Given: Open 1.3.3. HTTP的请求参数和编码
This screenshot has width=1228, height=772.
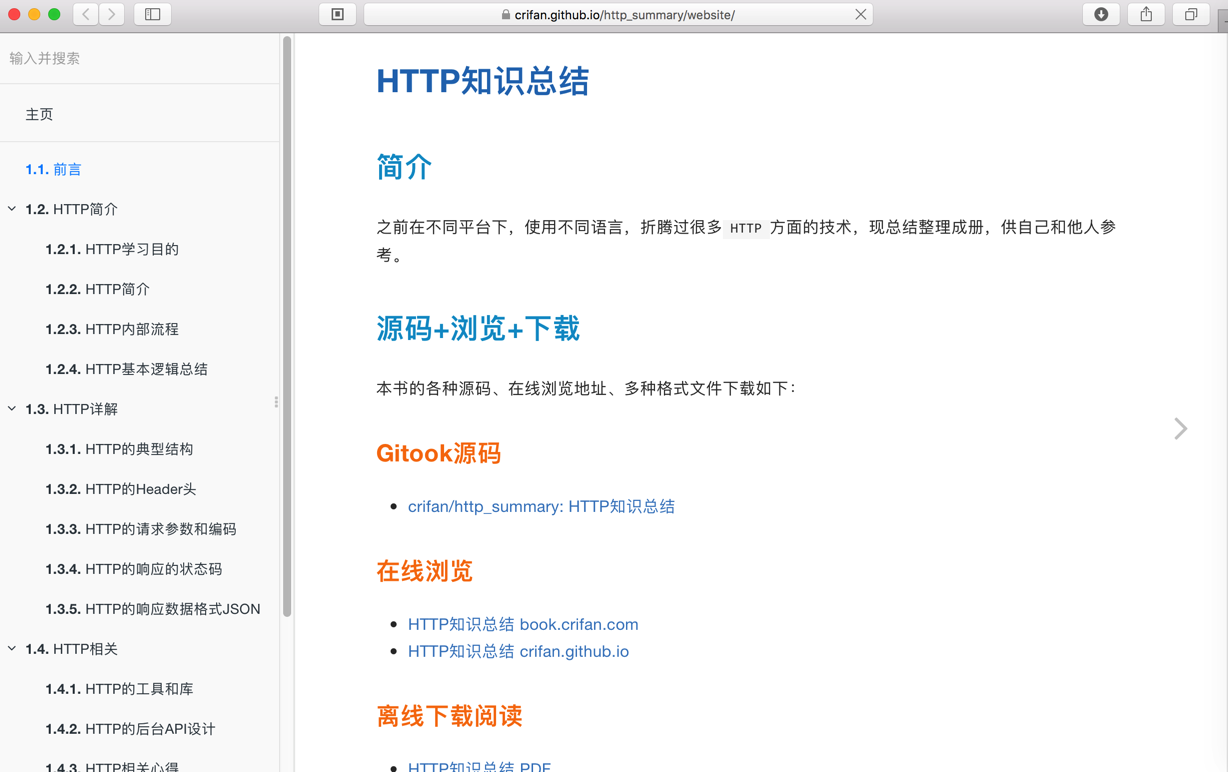Looking at the screenshot, I should tap(140, 529).
